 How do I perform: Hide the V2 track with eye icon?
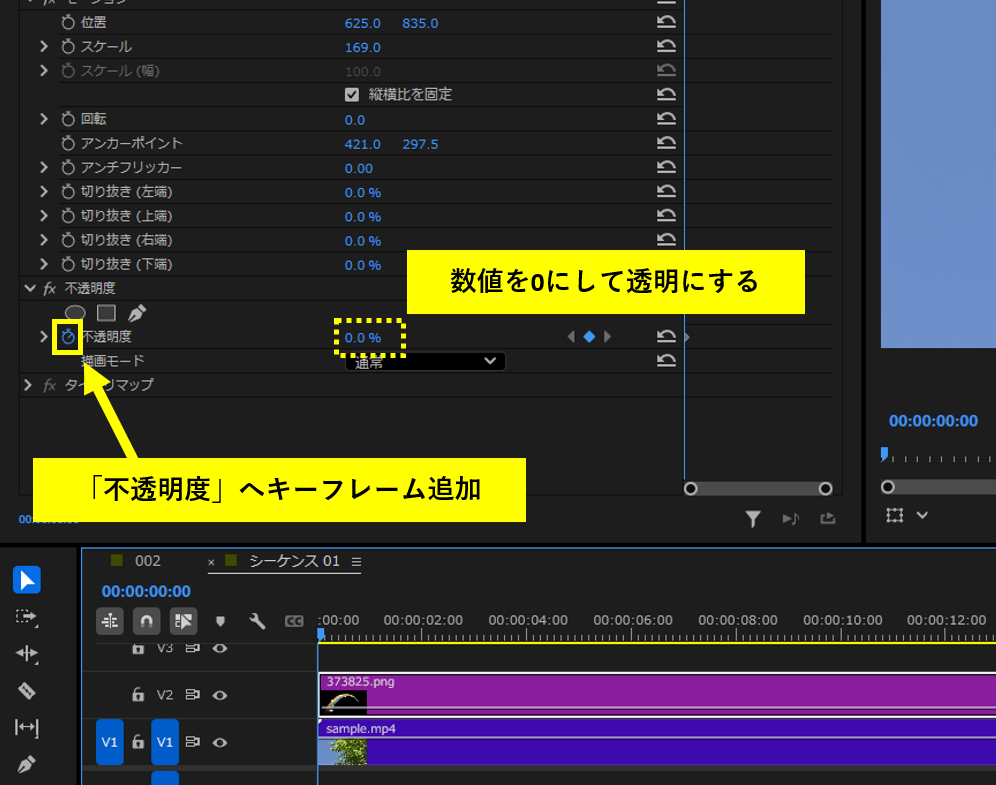pos(220,694)
